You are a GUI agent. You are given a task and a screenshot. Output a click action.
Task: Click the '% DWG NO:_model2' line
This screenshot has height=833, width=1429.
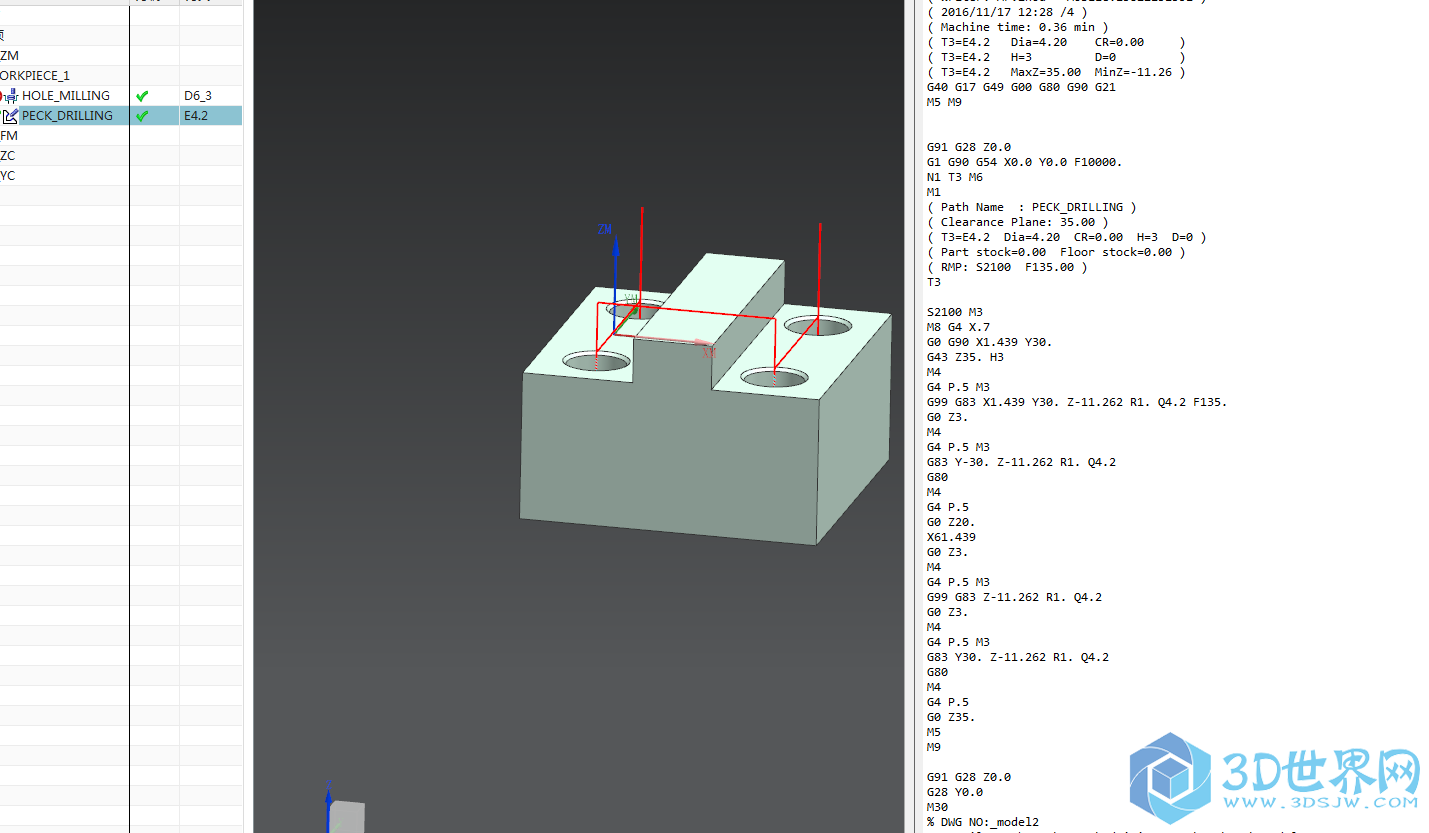[983, 822]
